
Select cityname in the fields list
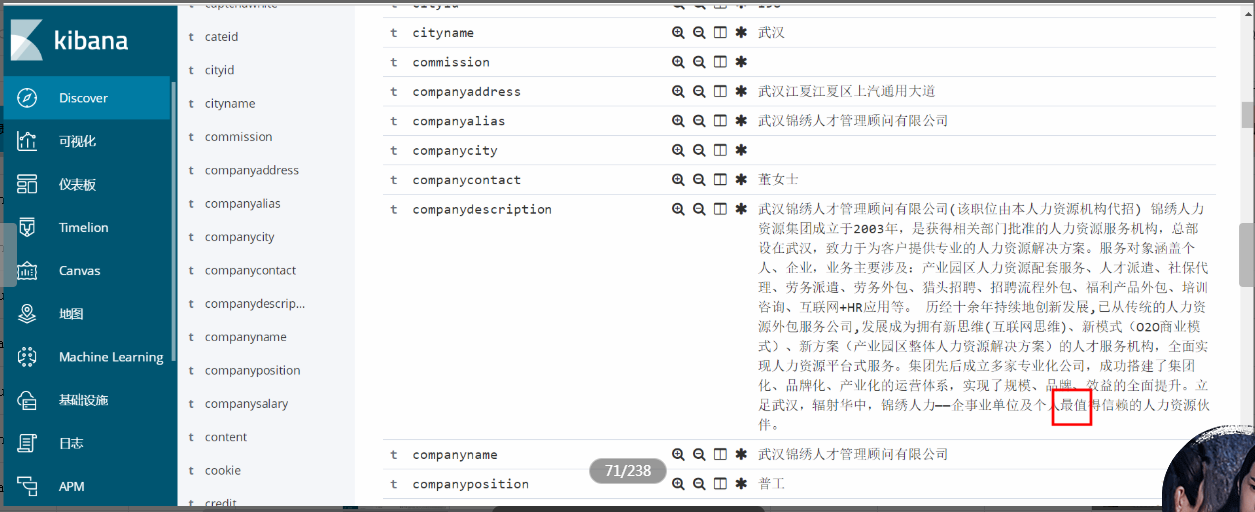coord(230,103)
